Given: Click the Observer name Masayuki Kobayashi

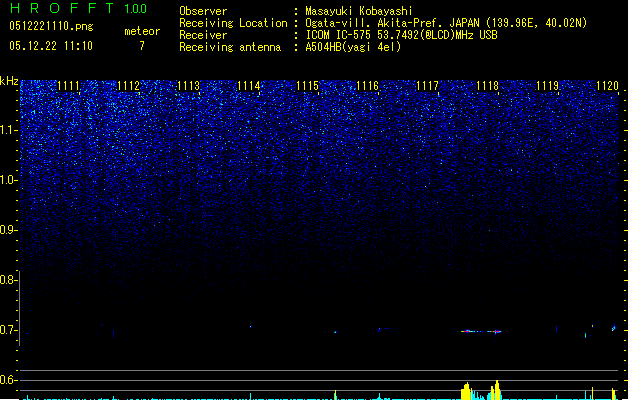Looking at the screenshot, I should 359,11.
